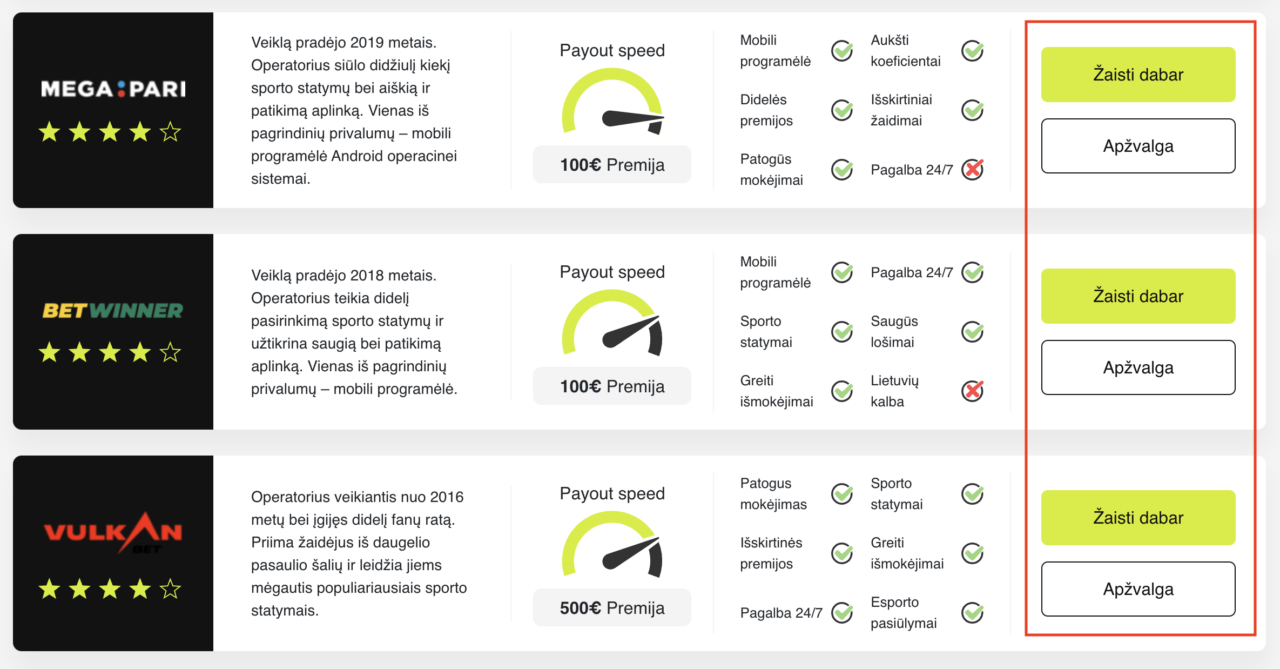1280x669 pixels.
Task: Click the MegaPari star rating
Action: tap(110, 131)
